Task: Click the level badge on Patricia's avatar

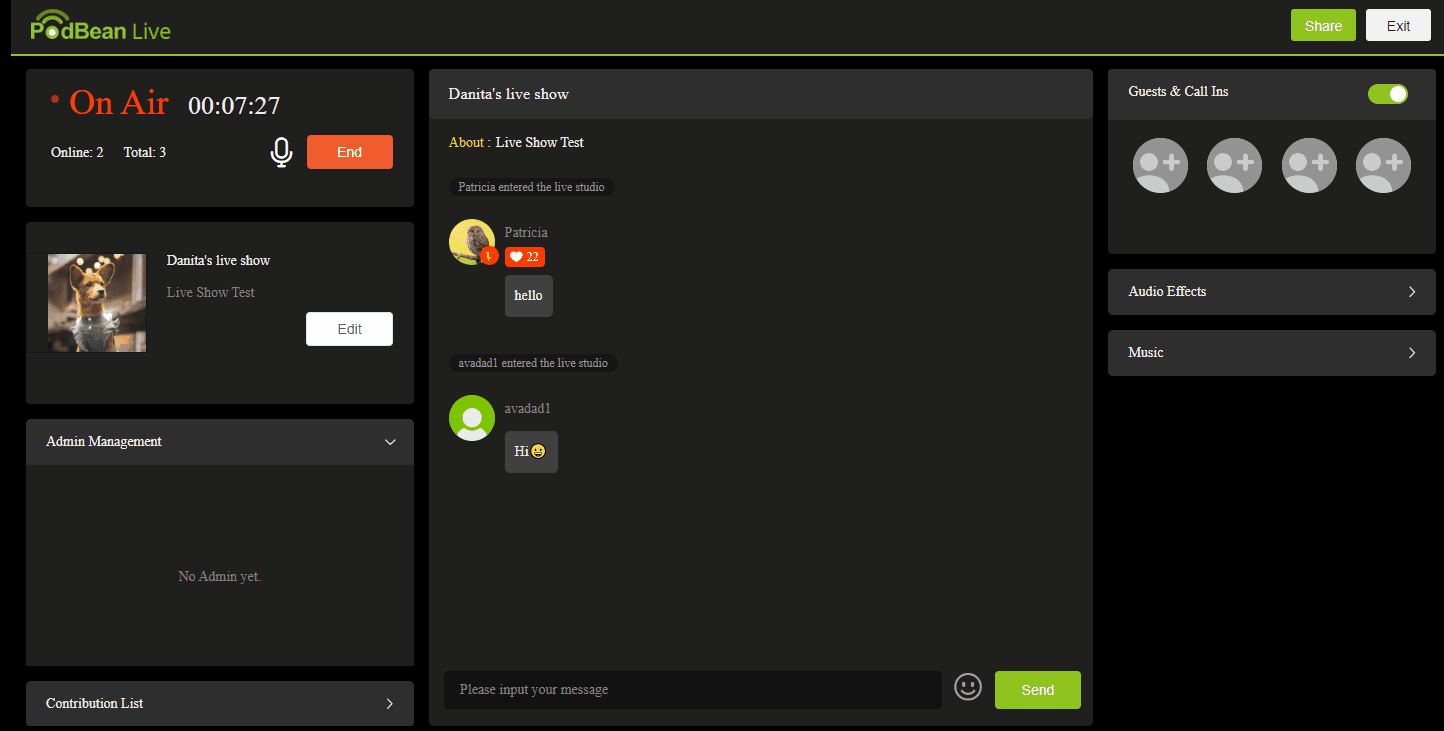Action: click(489, 257)
